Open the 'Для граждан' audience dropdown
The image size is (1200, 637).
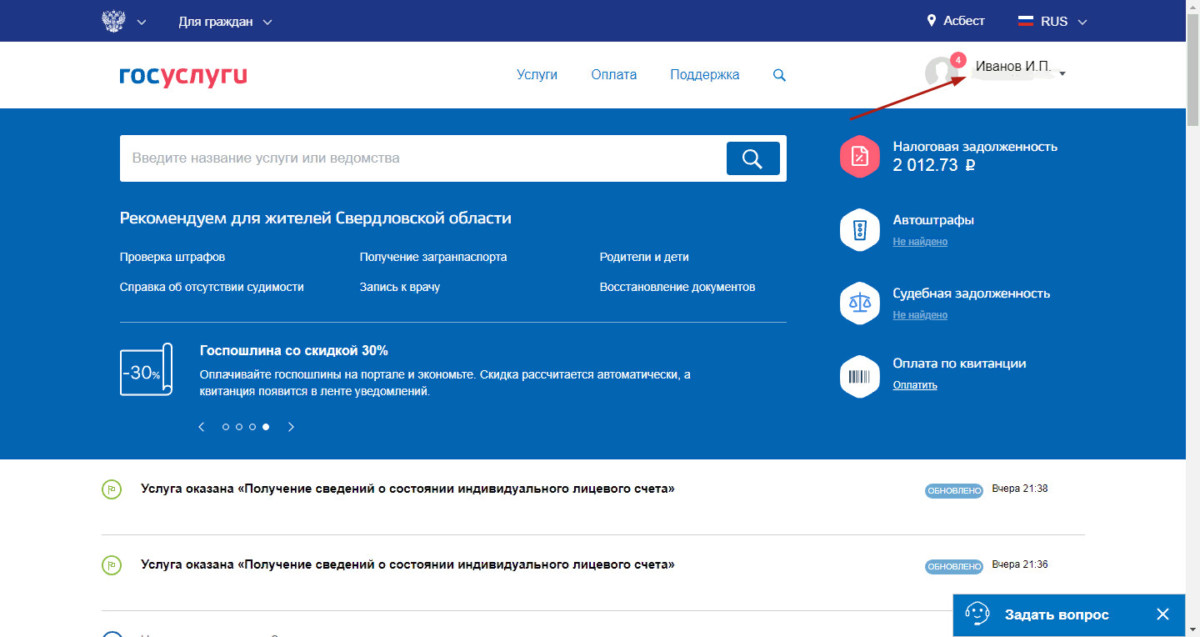point(225,21)
